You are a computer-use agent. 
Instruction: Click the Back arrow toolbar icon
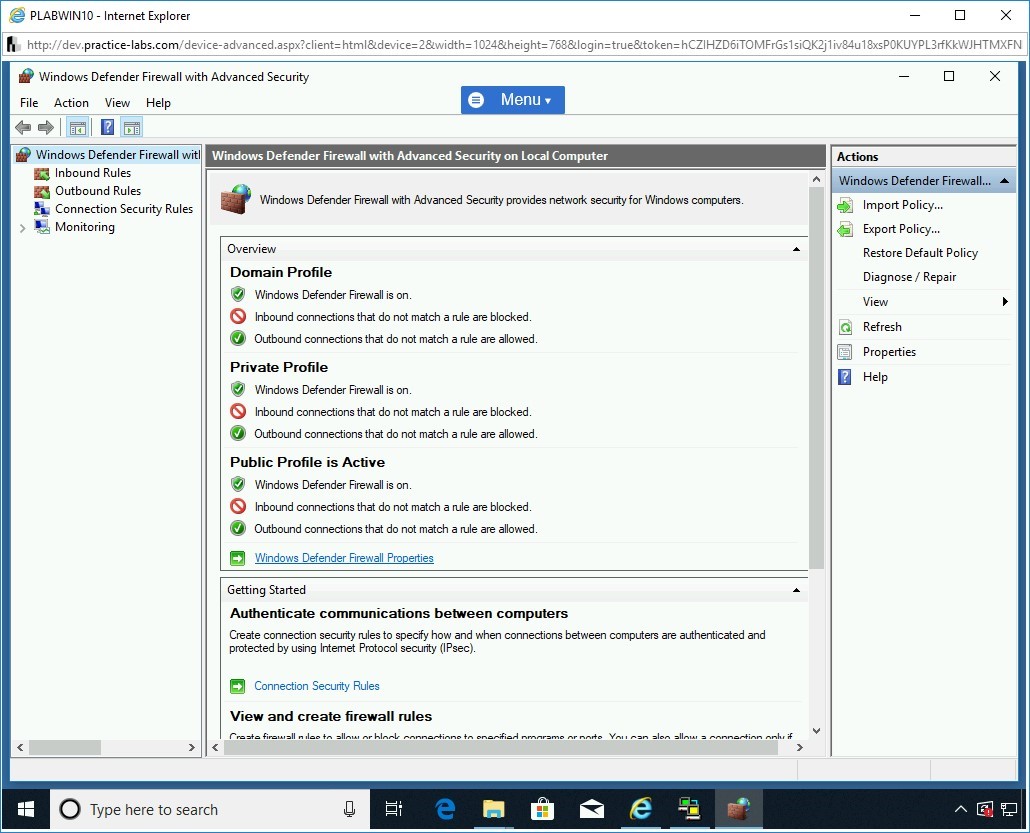(x=23, y=127)
